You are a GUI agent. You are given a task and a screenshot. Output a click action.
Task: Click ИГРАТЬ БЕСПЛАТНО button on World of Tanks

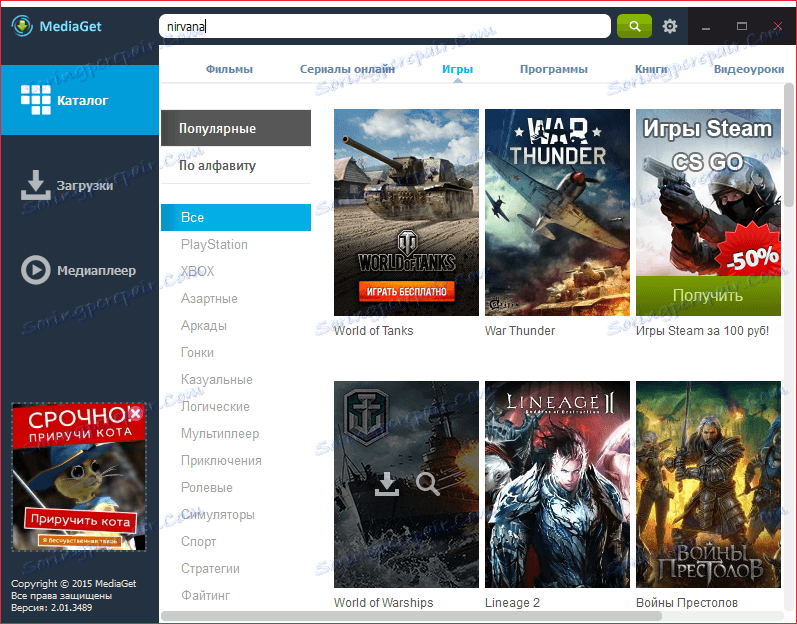click(x=407, y=292)
